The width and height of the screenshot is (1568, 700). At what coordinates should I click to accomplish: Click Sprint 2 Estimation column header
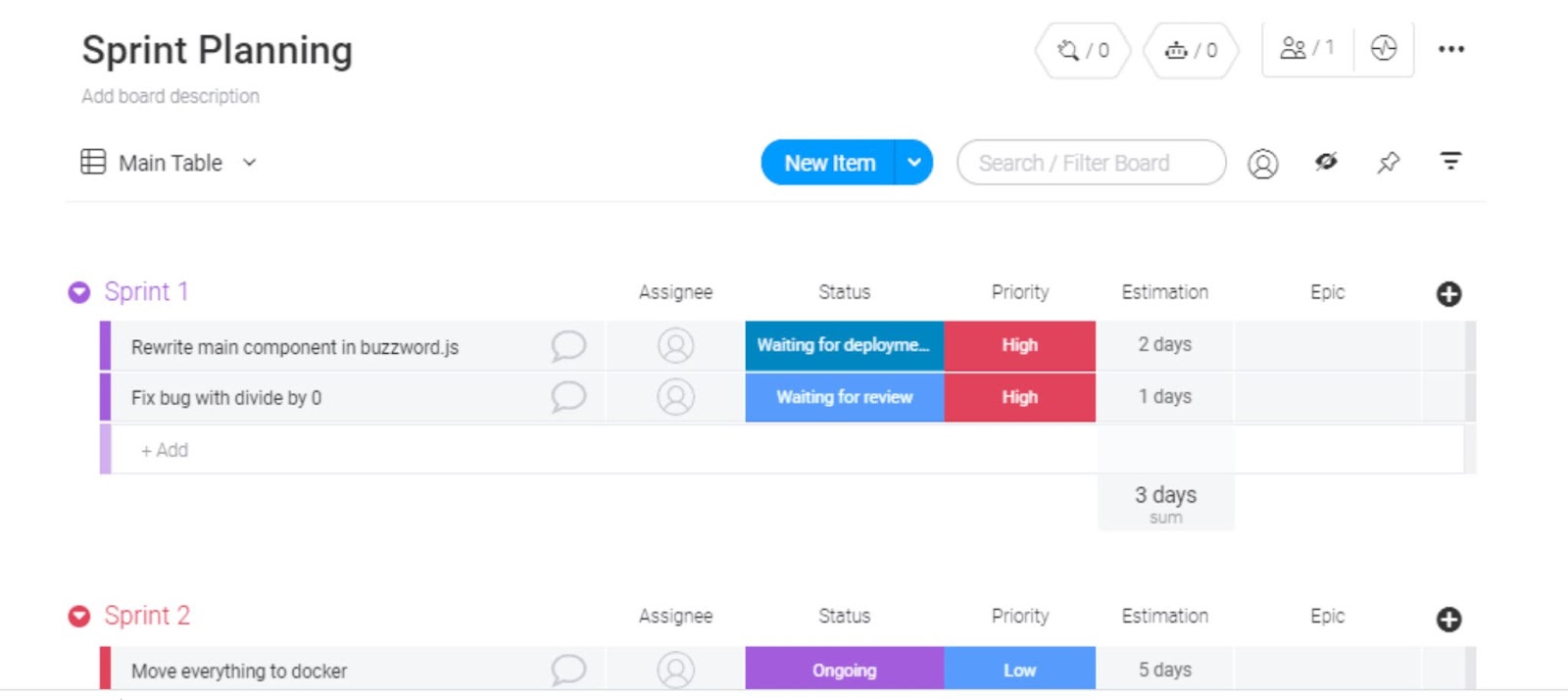1165,616
